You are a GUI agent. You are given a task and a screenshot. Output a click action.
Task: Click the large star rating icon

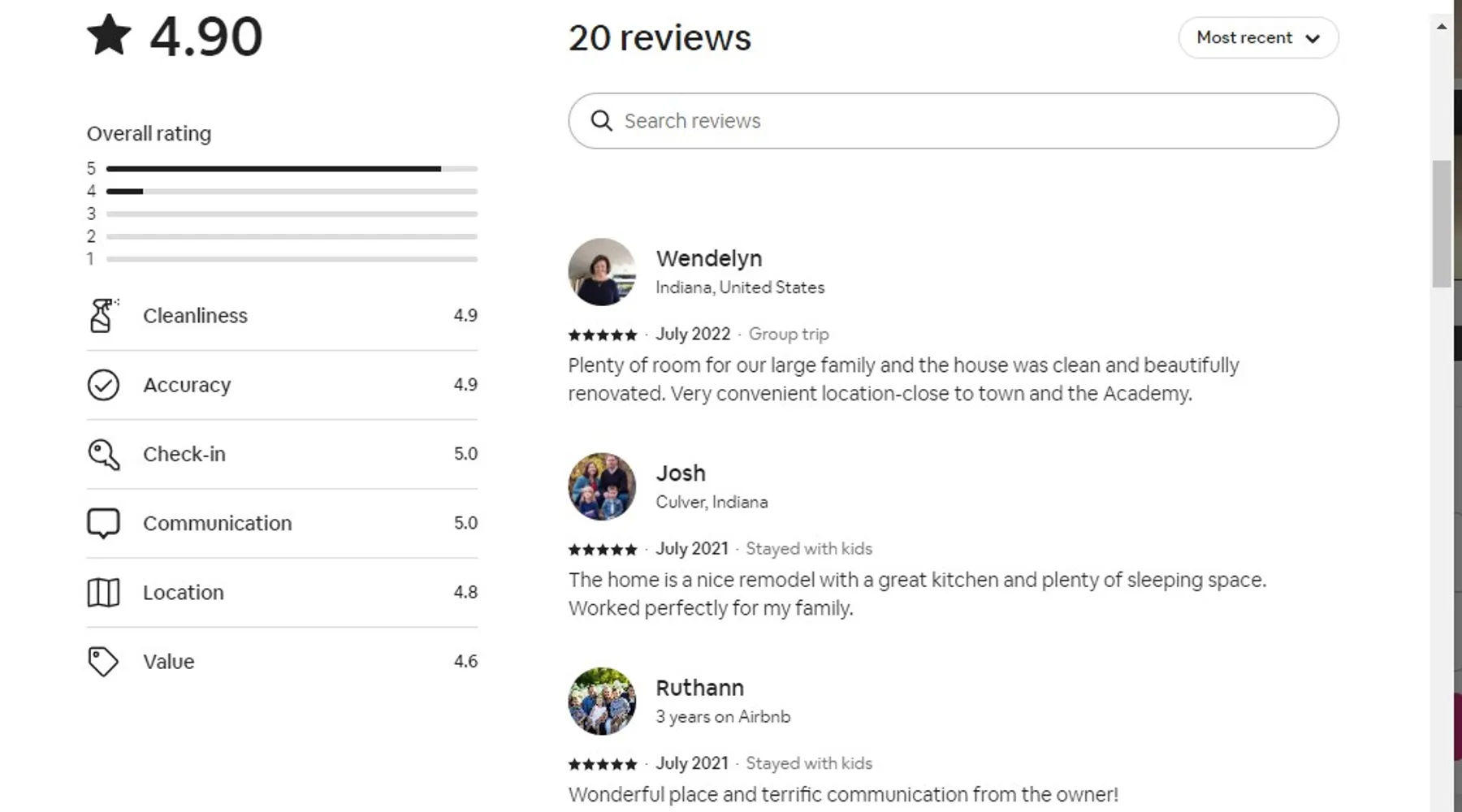[109, 36]
